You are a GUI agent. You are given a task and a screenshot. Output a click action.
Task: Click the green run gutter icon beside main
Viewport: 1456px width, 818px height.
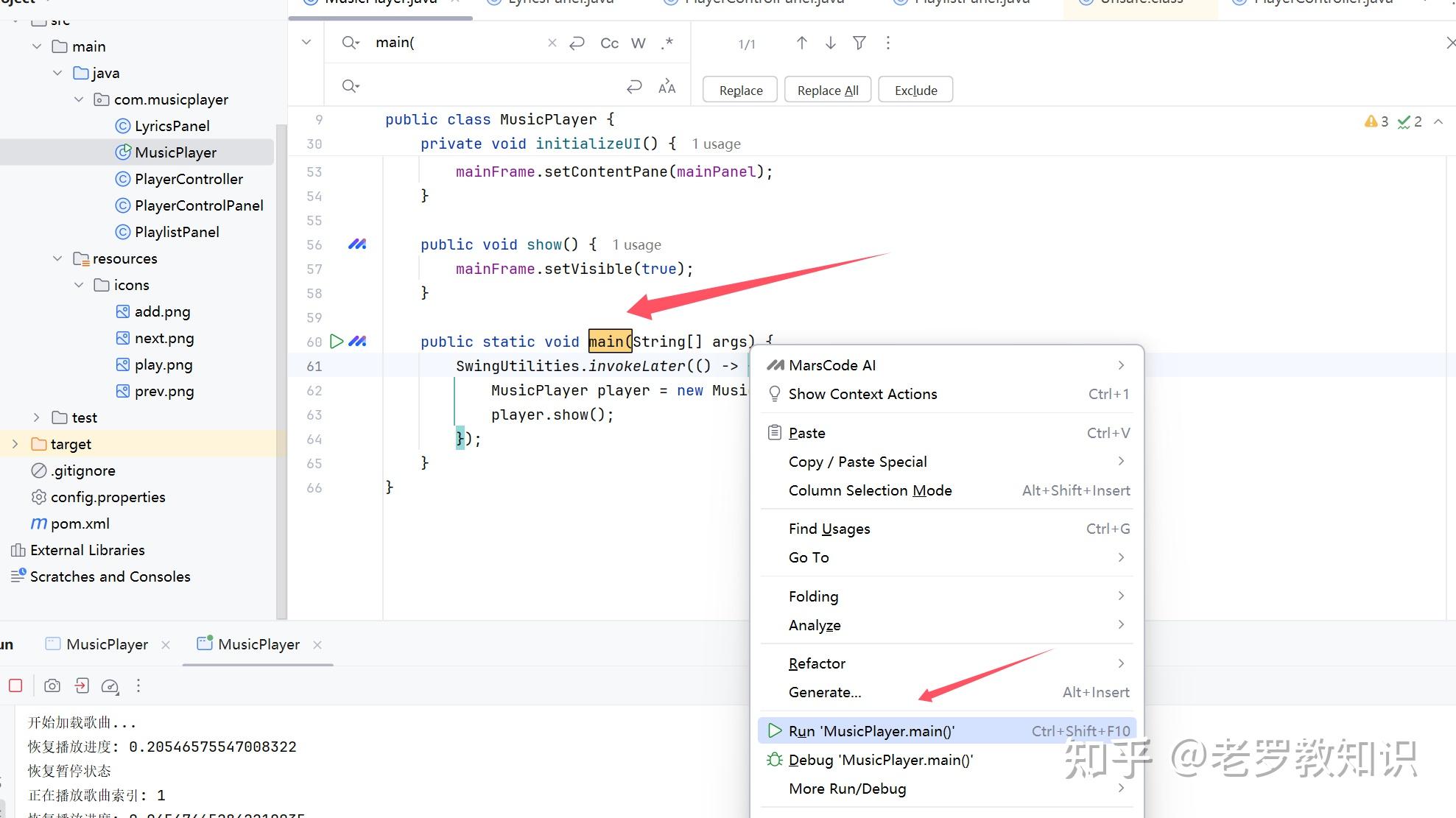(337, 341)
